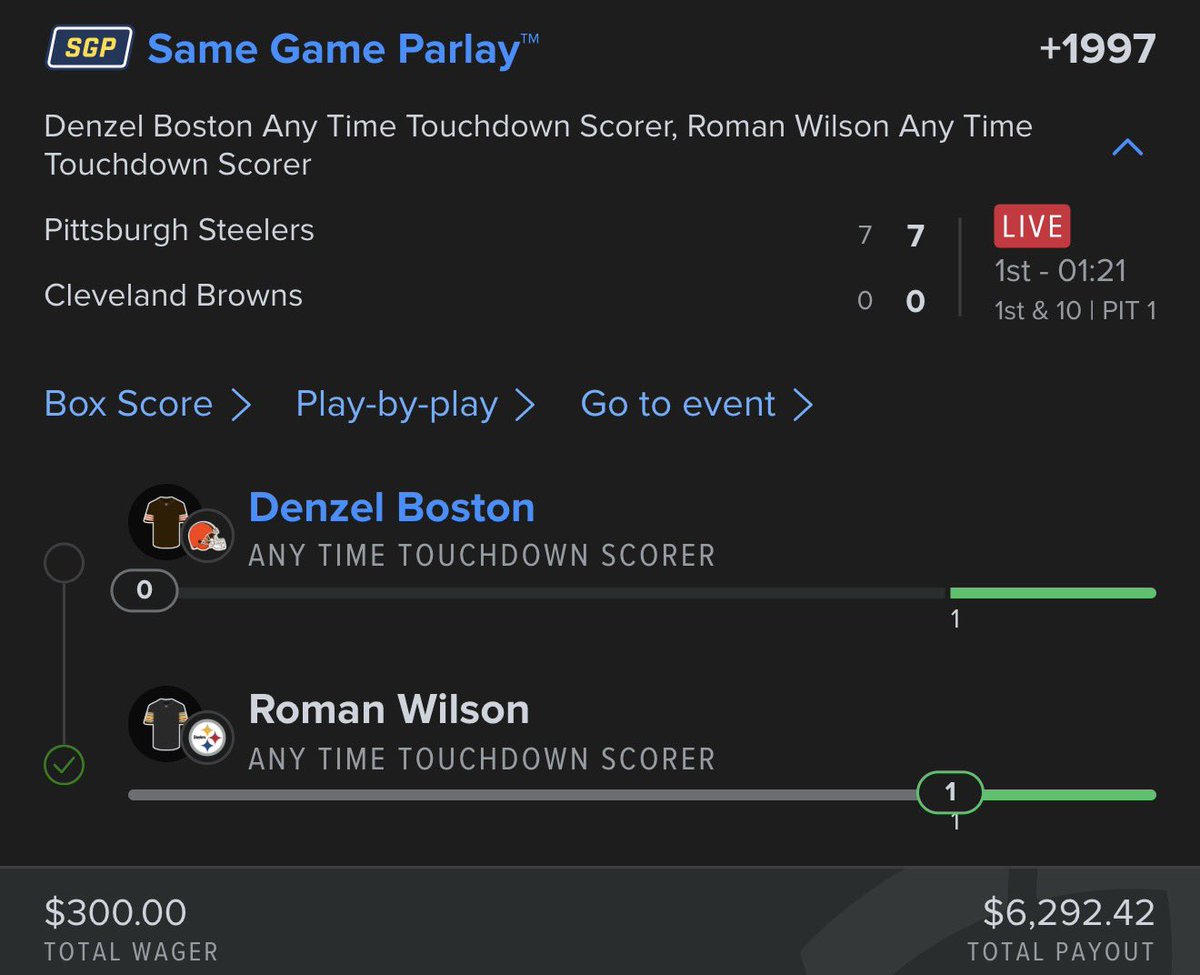Click the 1 marker on Wilson's progress bar
The image size is (1200, 975).
pos(950,793)
